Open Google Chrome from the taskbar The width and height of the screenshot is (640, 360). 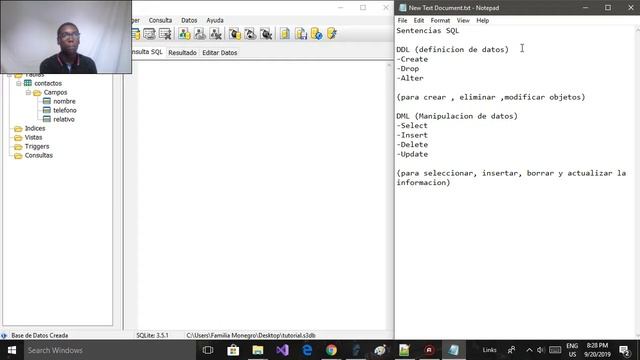331,350
